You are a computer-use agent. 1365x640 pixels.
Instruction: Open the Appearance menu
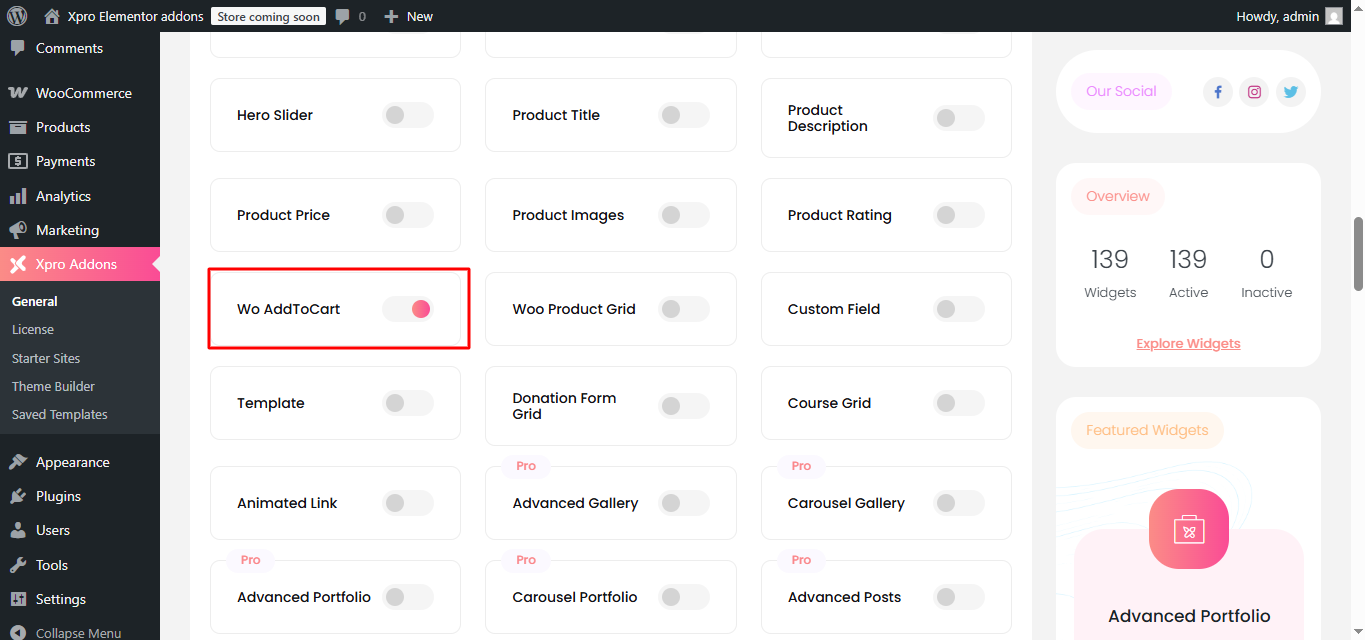click(72, 462)
